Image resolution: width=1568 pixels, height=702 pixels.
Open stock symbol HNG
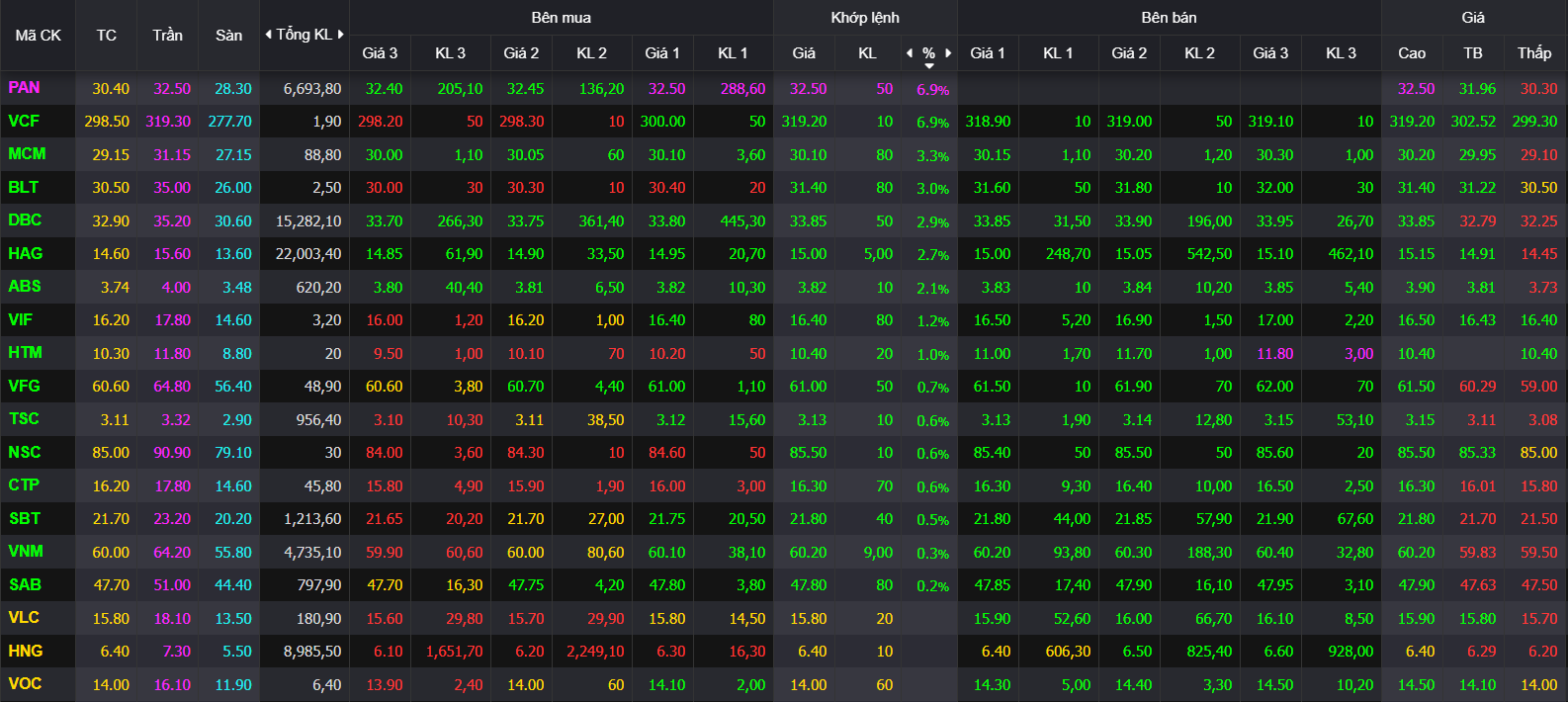pyautogui.click(x=26, y=651)
